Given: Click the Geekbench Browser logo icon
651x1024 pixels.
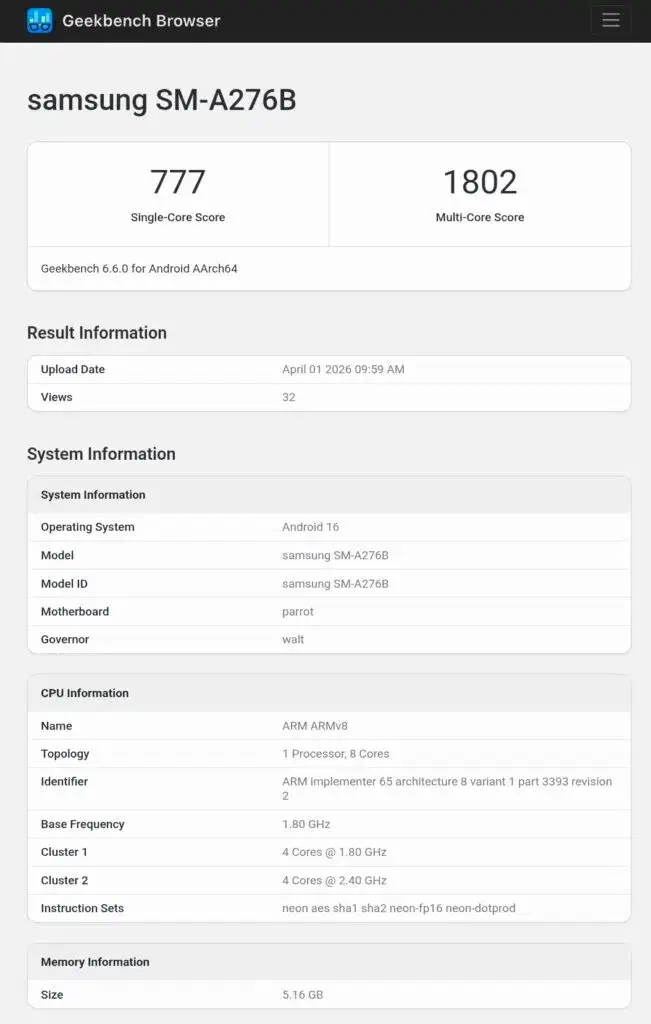Looking at the screenshot, I should [40, 20].
